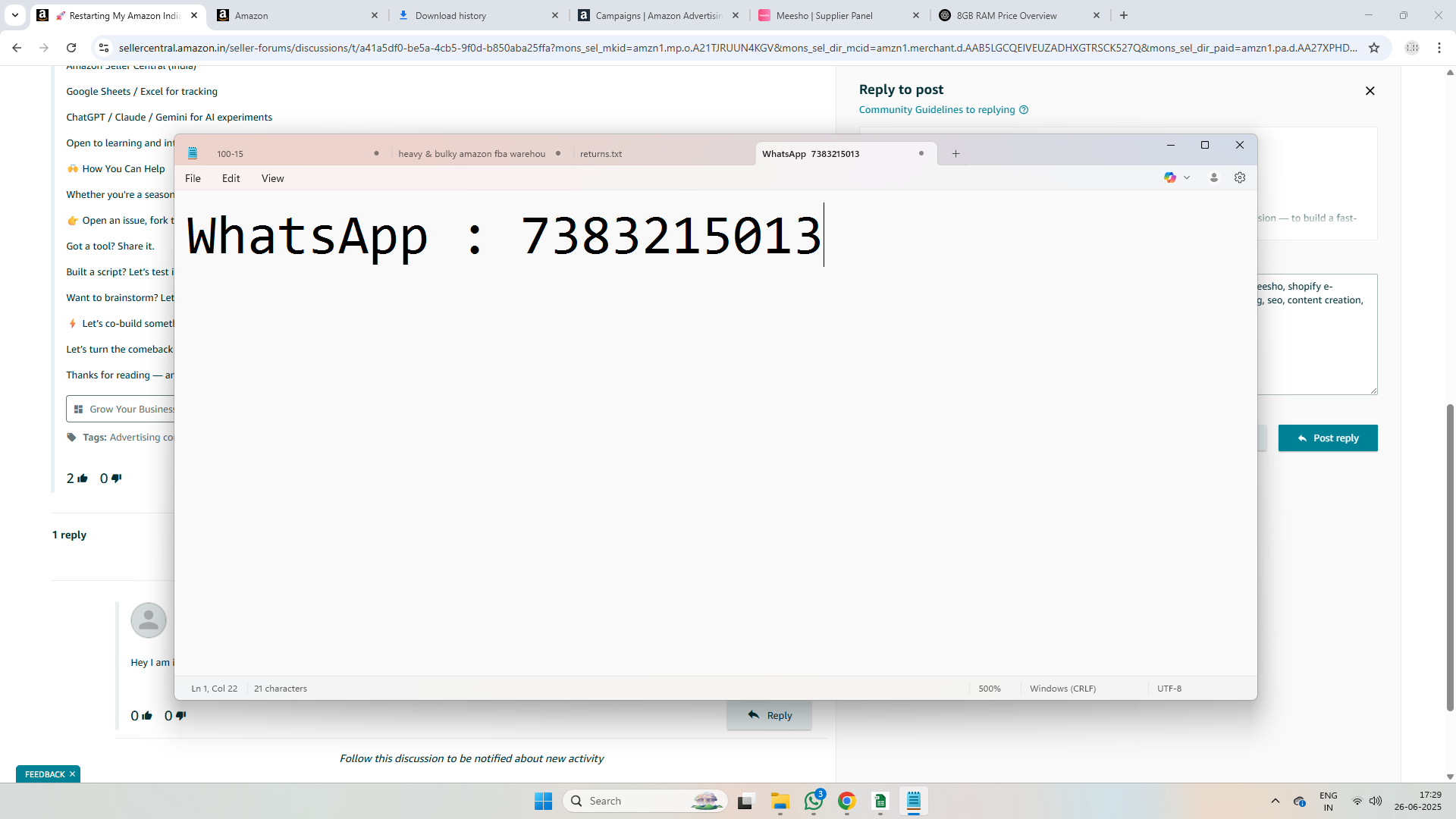Viewport: 1456px width, 819px height.
Task: Click the UTF-8 encoding indicator
Action: 1169,689
